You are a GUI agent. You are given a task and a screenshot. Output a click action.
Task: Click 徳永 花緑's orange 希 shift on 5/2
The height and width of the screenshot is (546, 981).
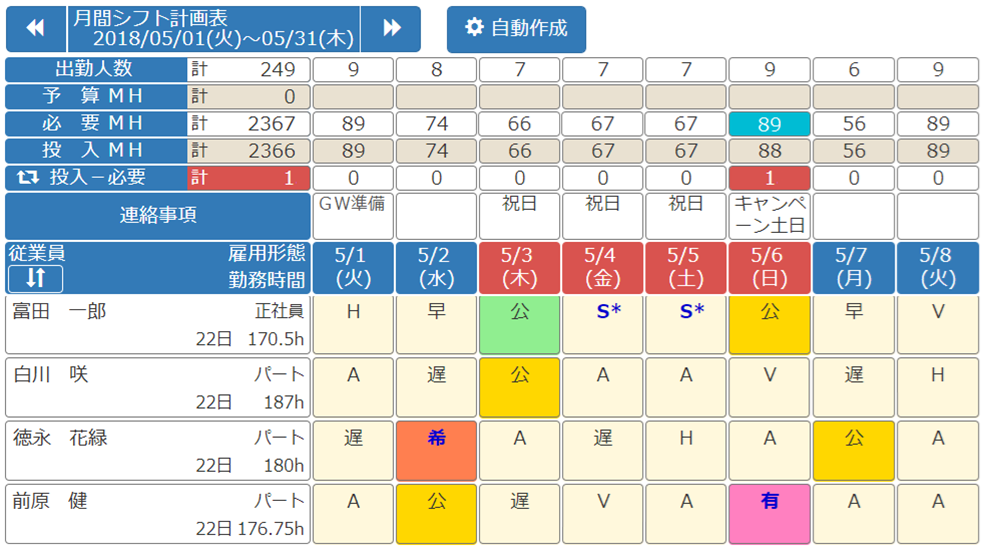pyautogui.click(x=437, y=451)
